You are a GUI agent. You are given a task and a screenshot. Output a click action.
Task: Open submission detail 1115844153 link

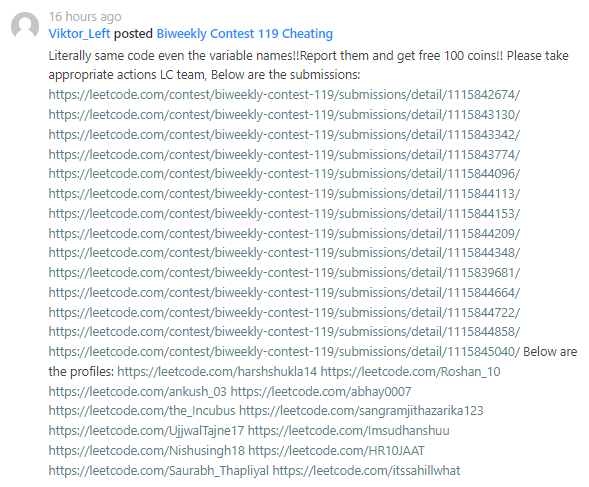[x=284, y=213]
